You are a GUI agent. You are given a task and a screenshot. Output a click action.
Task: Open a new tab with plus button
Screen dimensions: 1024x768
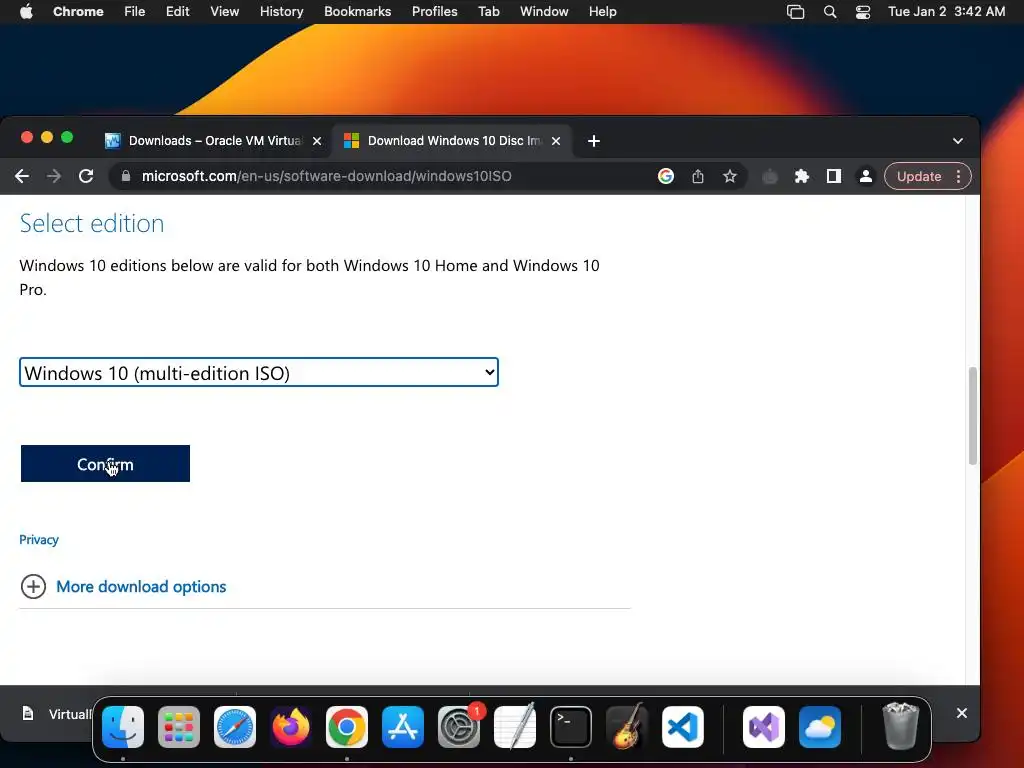click(594, 141)
